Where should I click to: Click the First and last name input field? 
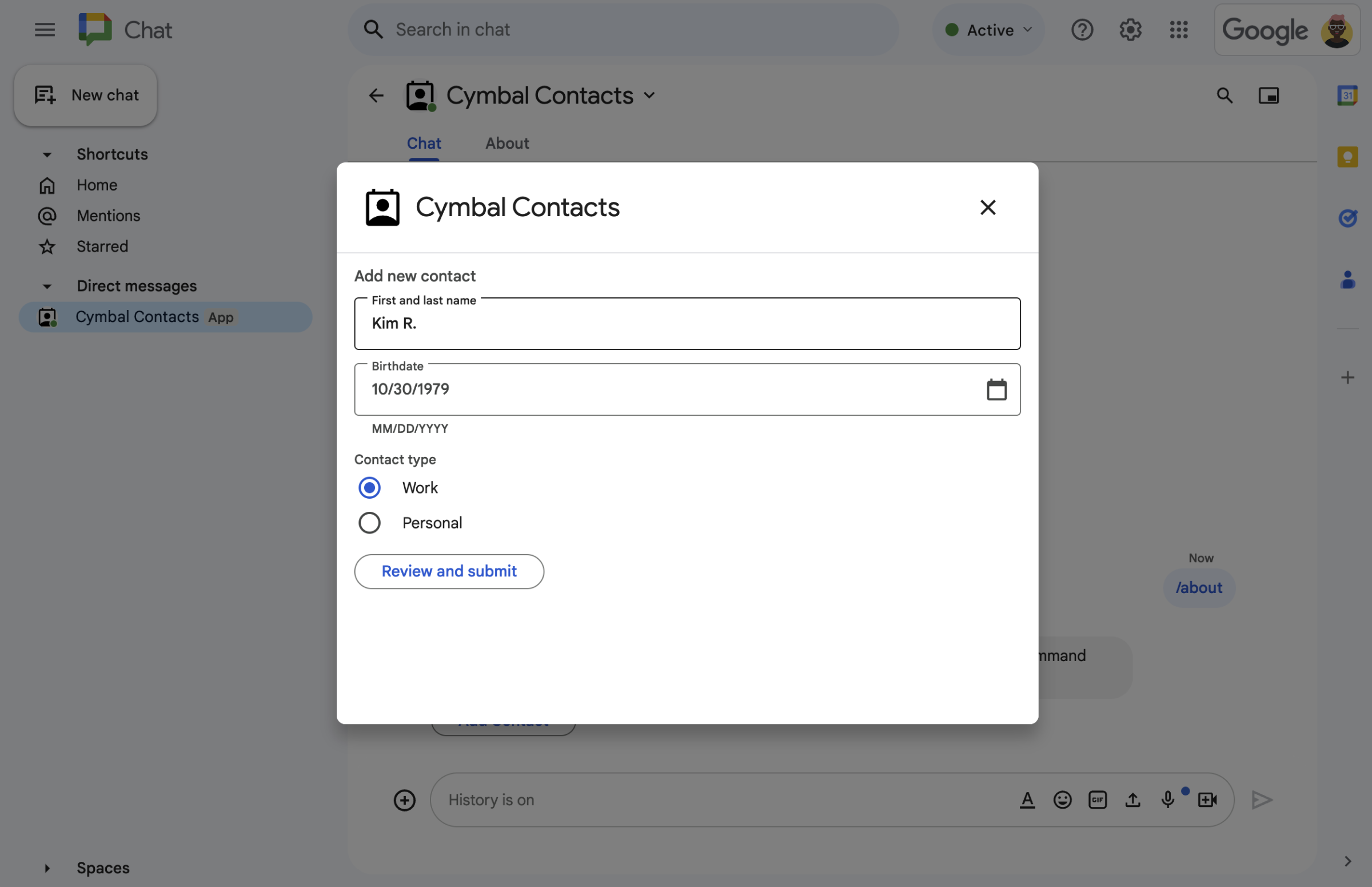[x=687, y=323]
